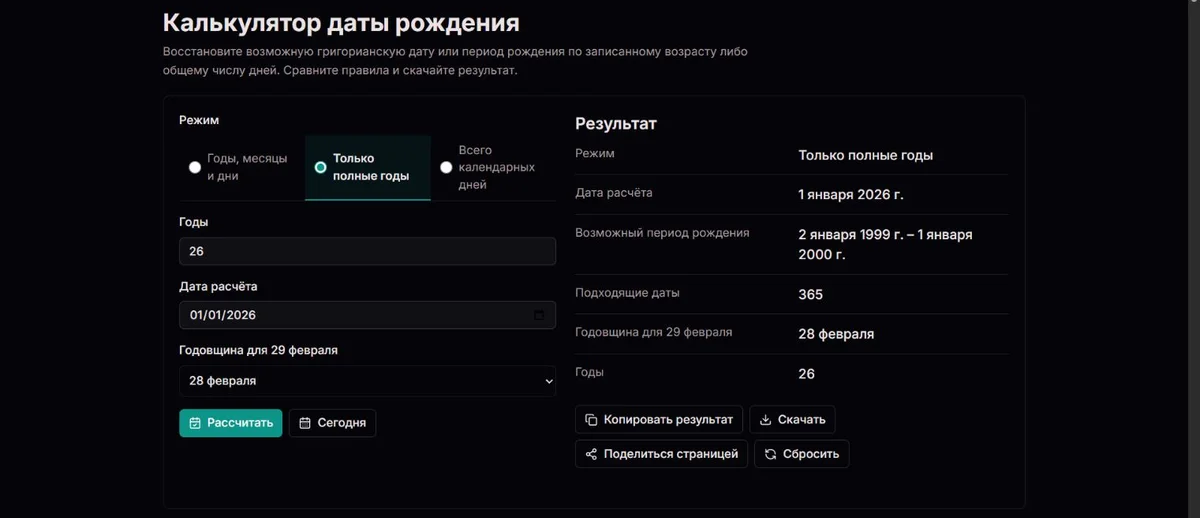Click the copy icon on Копировать результат

coord(591,420)
